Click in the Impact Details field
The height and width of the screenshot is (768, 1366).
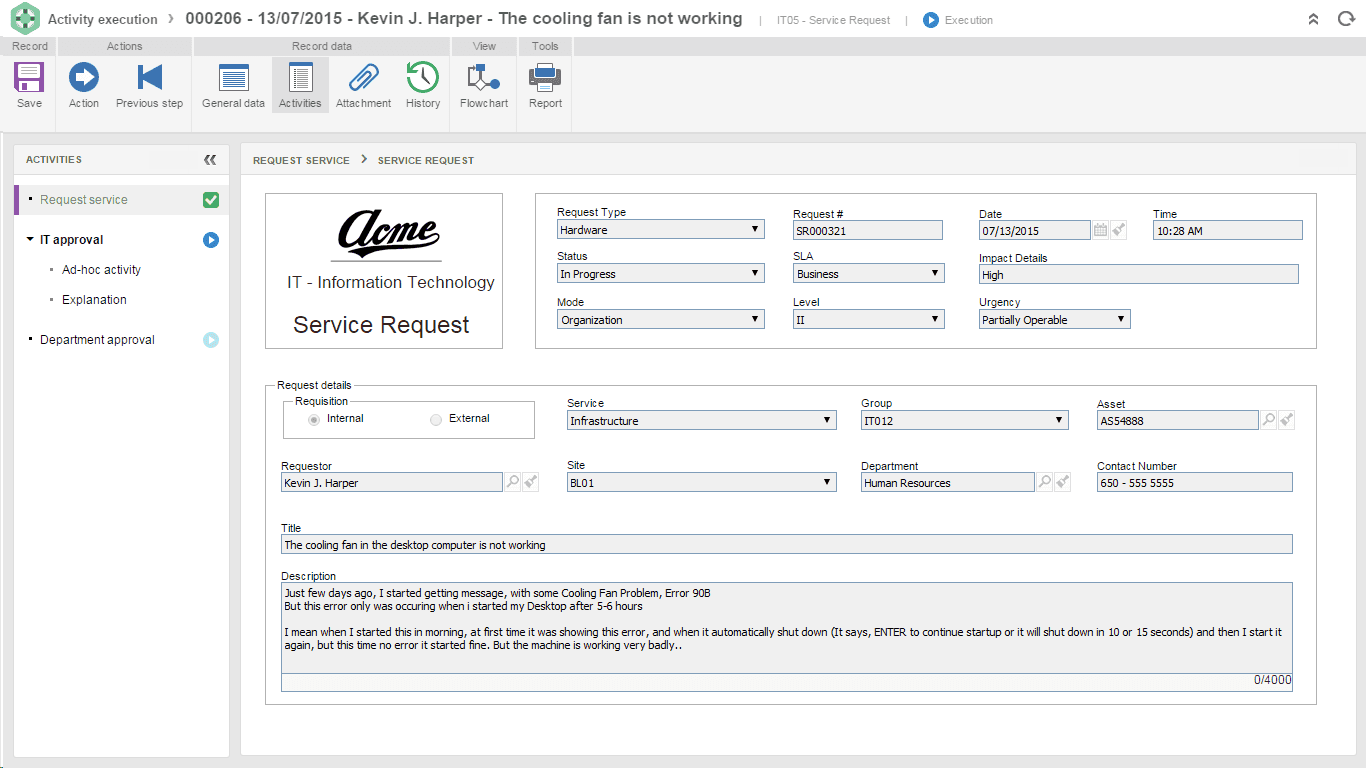1139,274
